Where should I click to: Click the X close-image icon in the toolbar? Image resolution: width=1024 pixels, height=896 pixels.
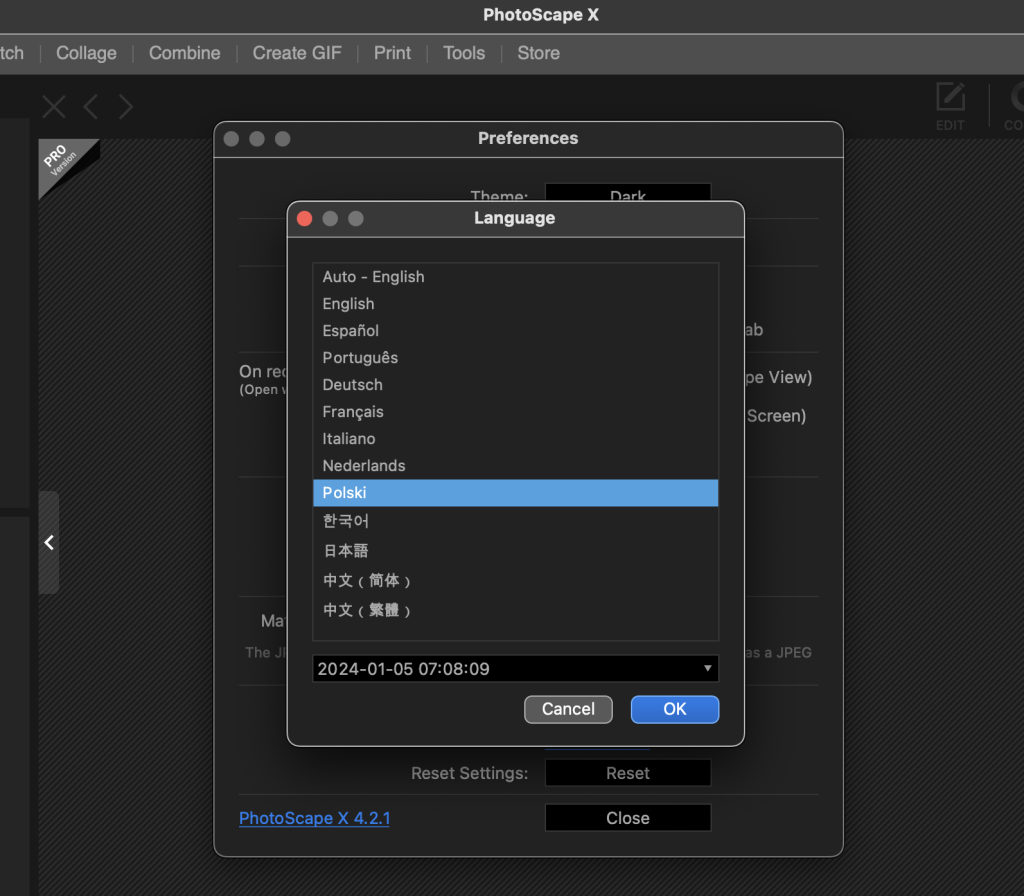53,107
